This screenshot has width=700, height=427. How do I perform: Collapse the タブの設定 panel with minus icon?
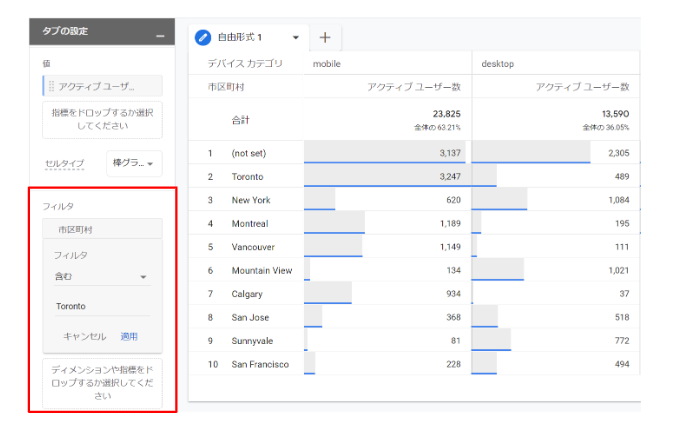click(160, 36)
